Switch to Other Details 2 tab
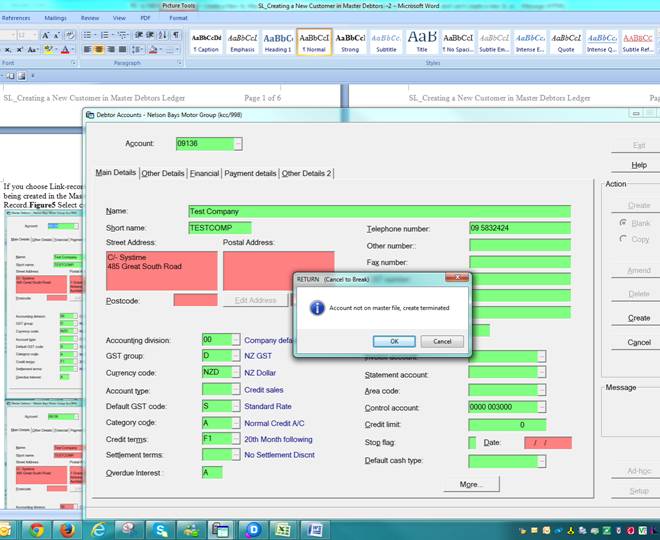 tap(306, 173)
